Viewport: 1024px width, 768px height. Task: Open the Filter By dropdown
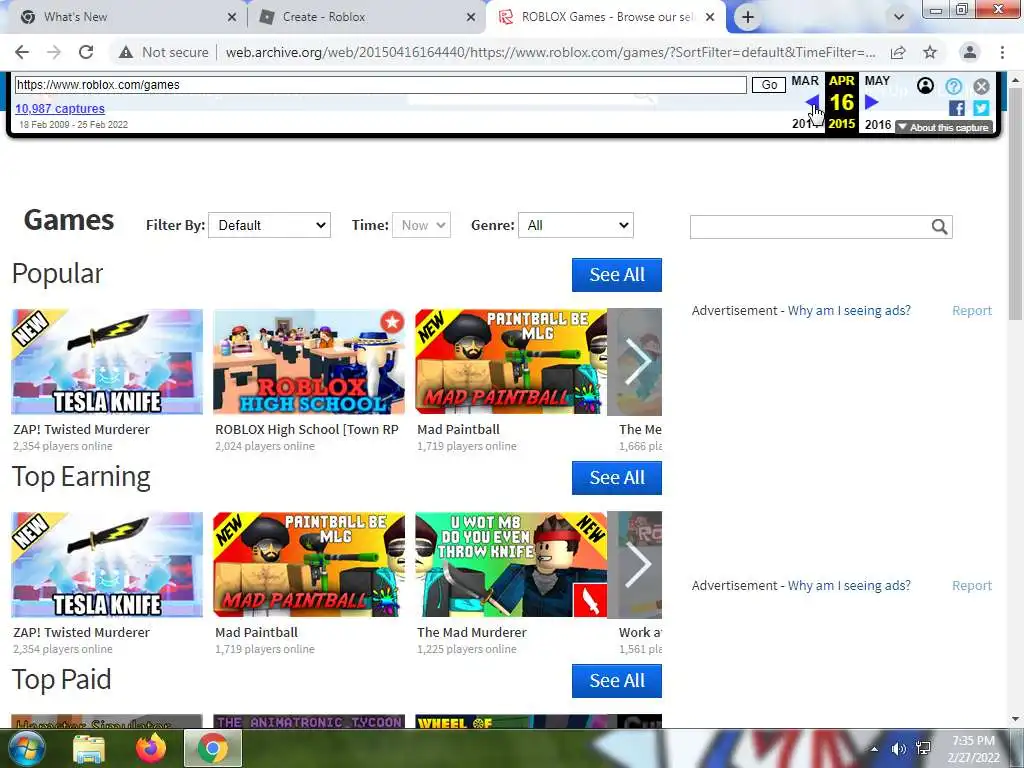269,225
